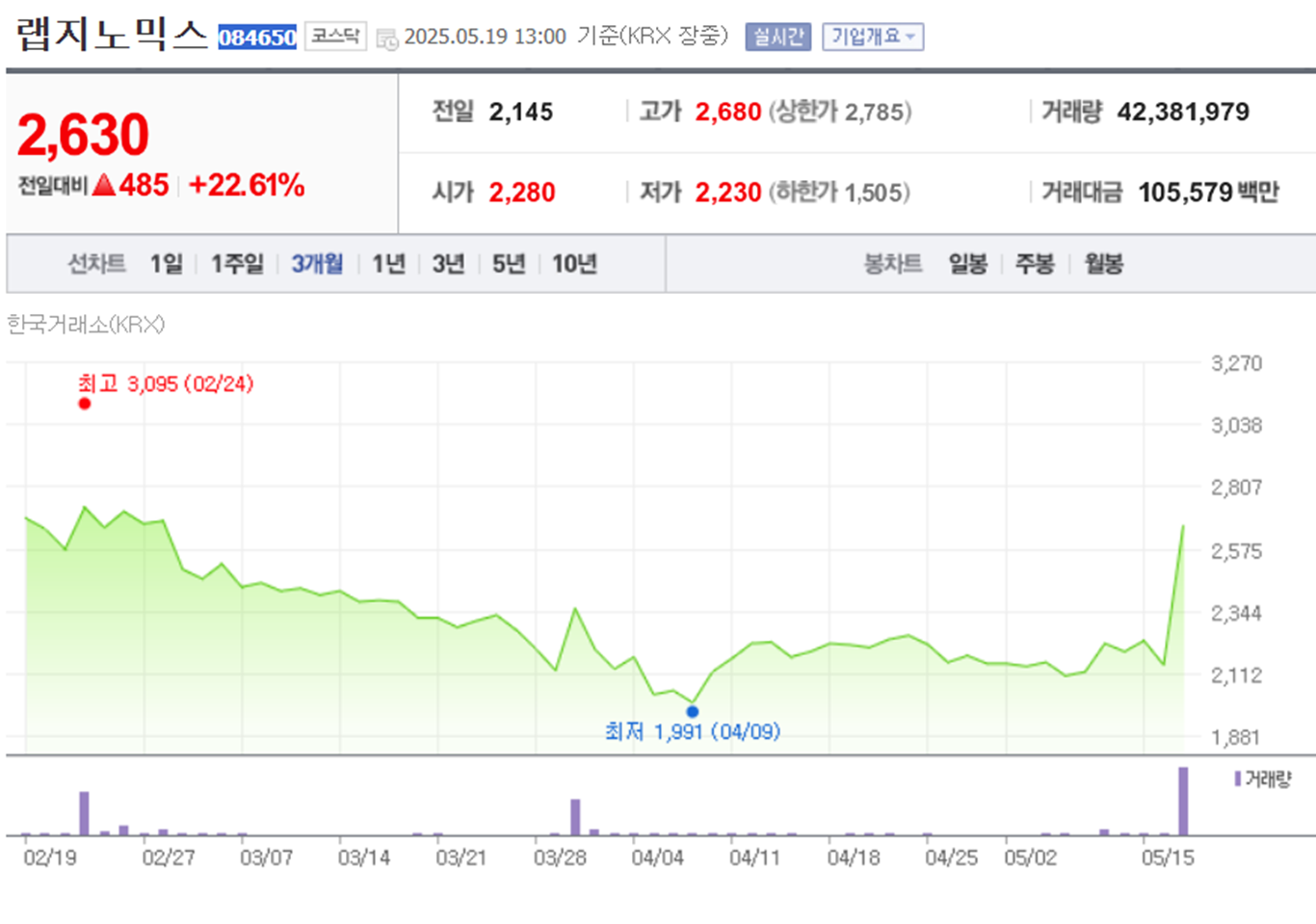
Task: Click the 04/04 date axis label
Action: (657, 858)
